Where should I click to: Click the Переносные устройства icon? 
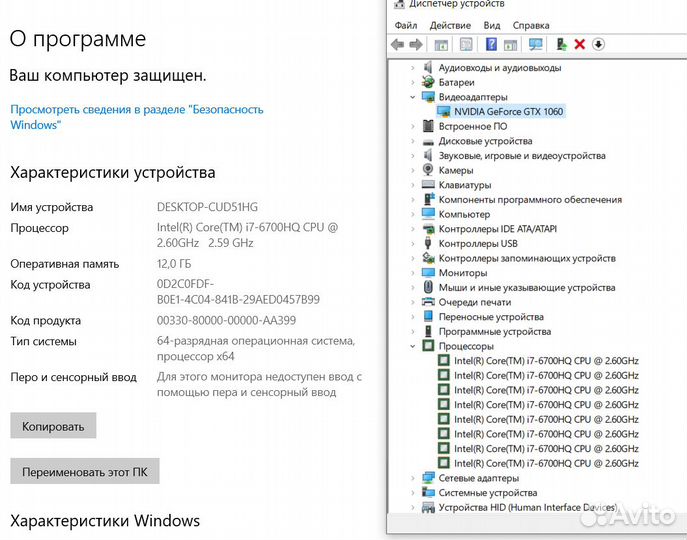(x=428, y=316)
